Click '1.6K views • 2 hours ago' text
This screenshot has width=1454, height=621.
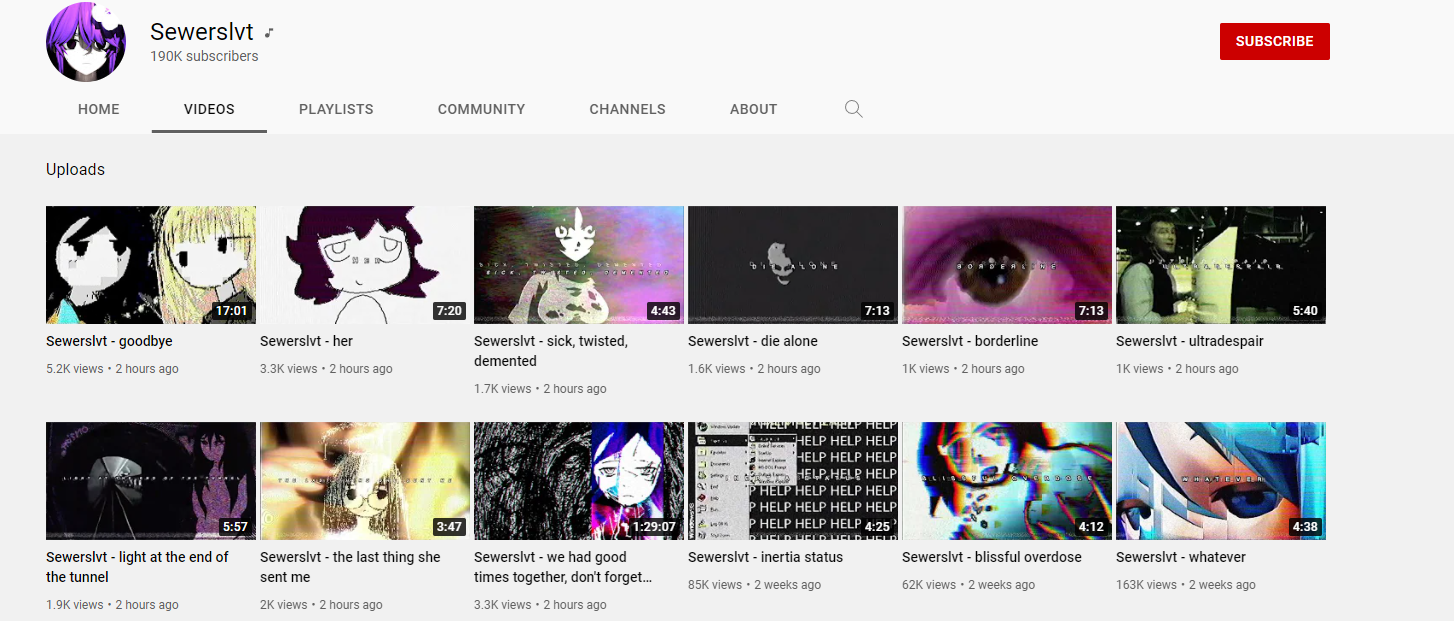(754, 369)
